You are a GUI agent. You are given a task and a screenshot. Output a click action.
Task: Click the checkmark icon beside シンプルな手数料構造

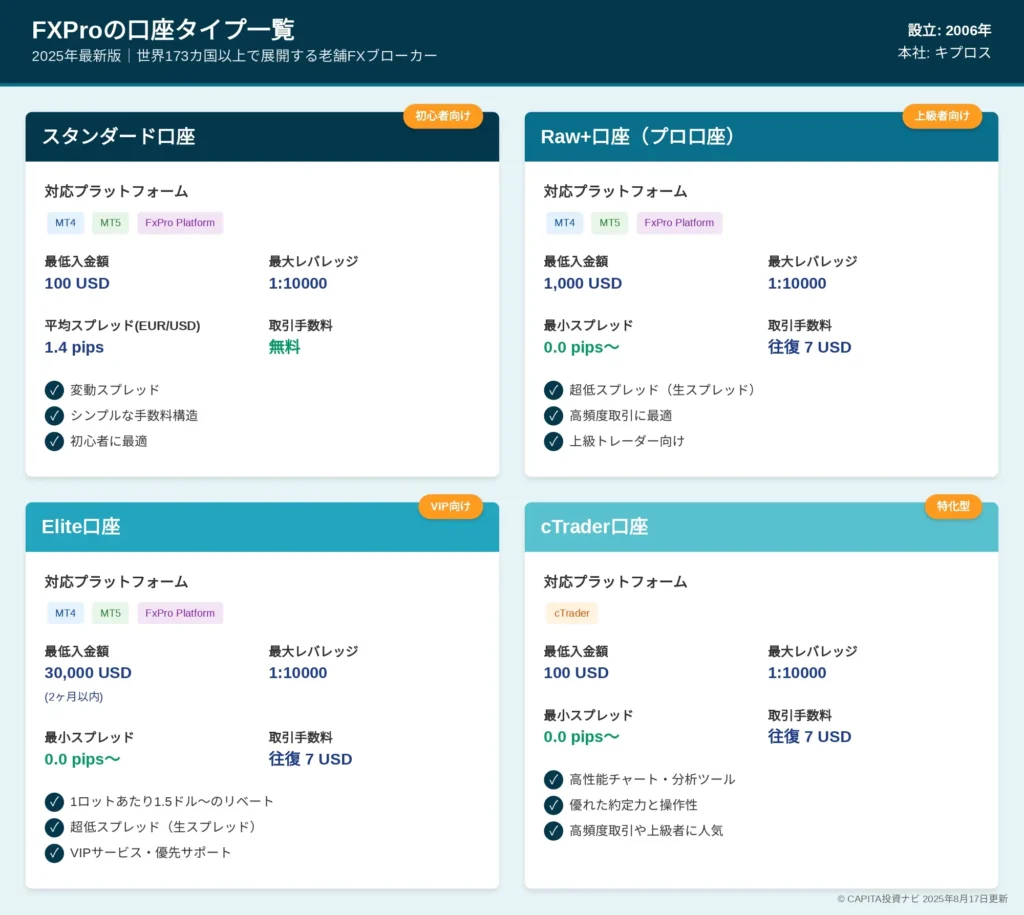(x=54, y=415)
